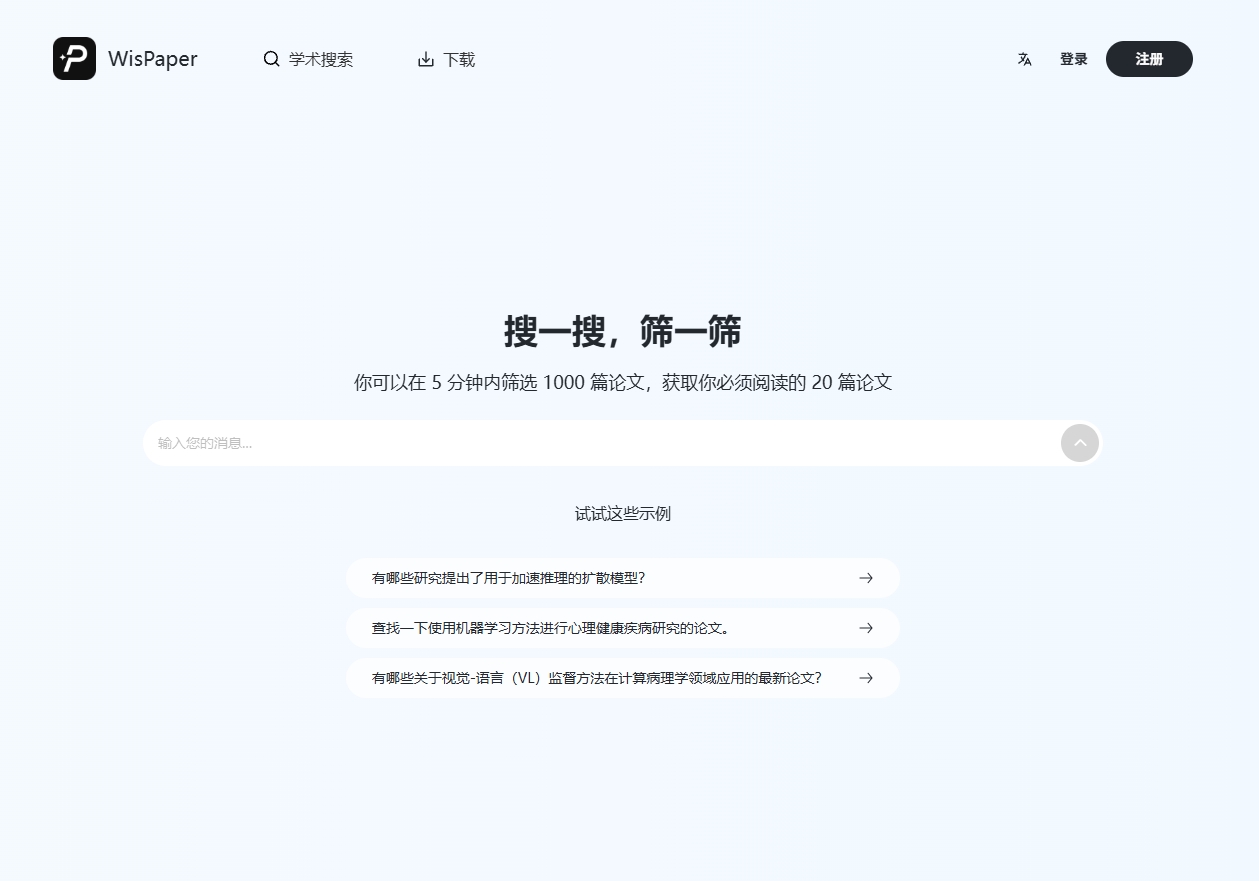Click the WisPaper brand text
1259x881 pixels.
(x=152, y=59)
